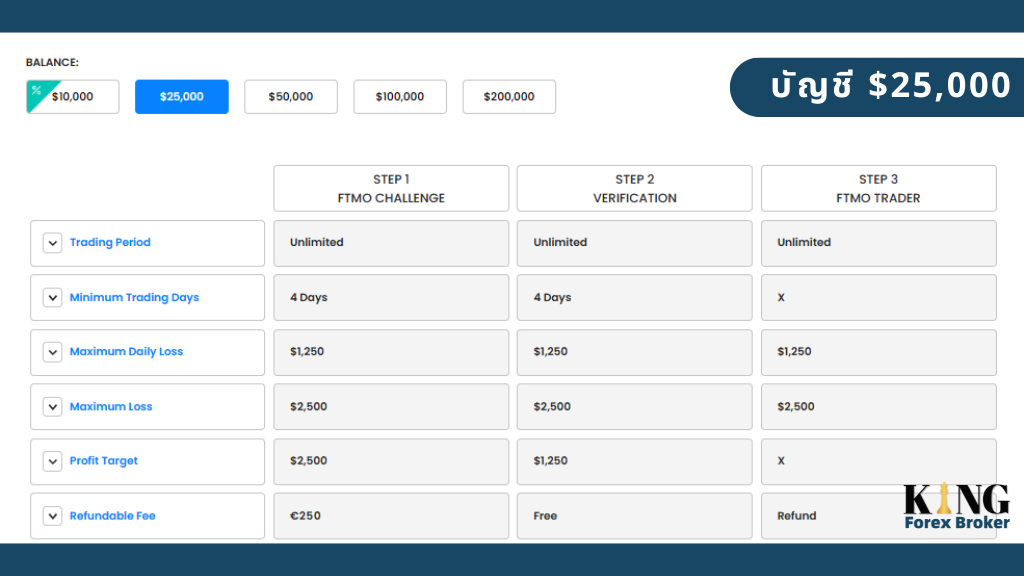Click Step 3 Minimum Trading Days X cell
This screenshot has height=576, width=1024.
pyautogui.click(x=878, y=298)
